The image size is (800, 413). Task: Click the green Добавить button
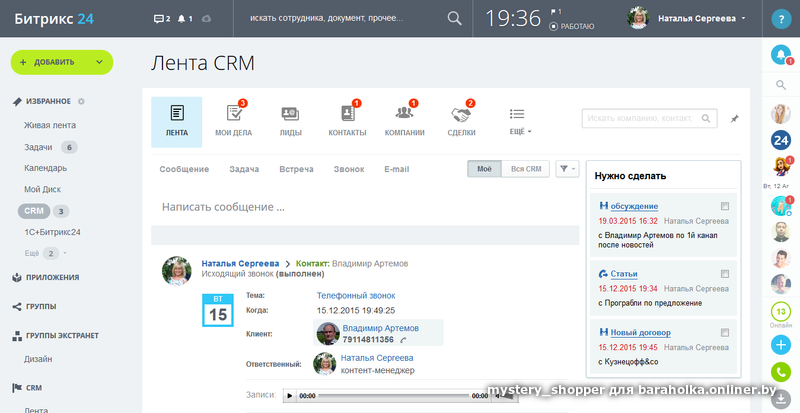click(x=62, y=62)
